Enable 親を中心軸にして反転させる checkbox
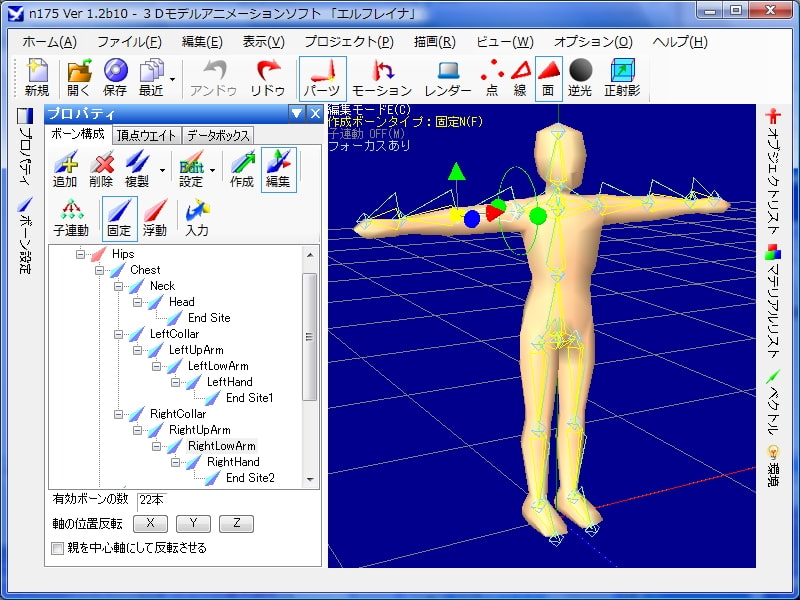Viewport: 800px width, 600px height. [57, 548]
